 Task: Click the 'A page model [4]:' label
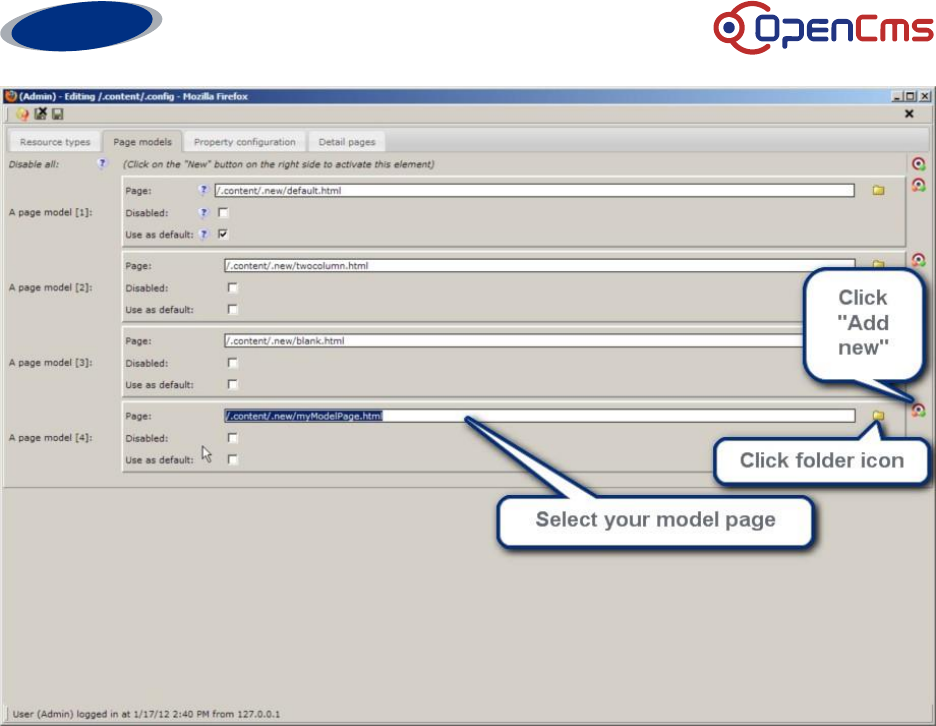click(x=51, y=438)
